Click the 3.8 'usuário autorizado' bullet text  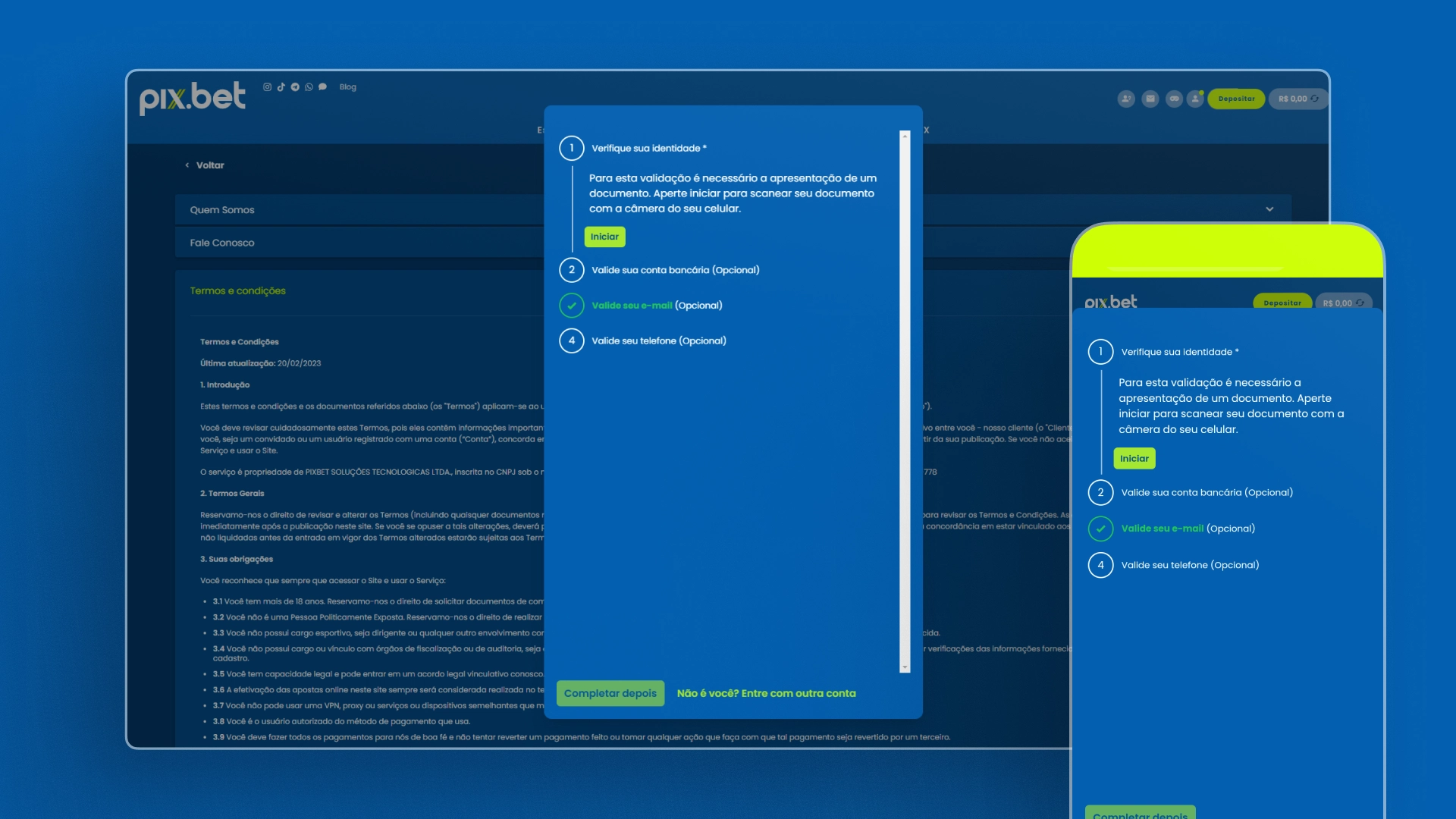(341, 722)
